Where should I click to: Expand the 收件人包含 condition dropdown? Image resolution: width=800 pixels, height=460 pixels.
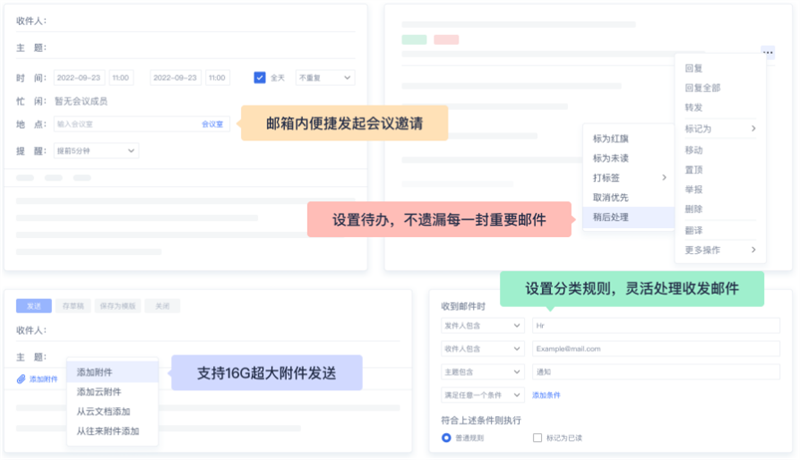[482, 349]
